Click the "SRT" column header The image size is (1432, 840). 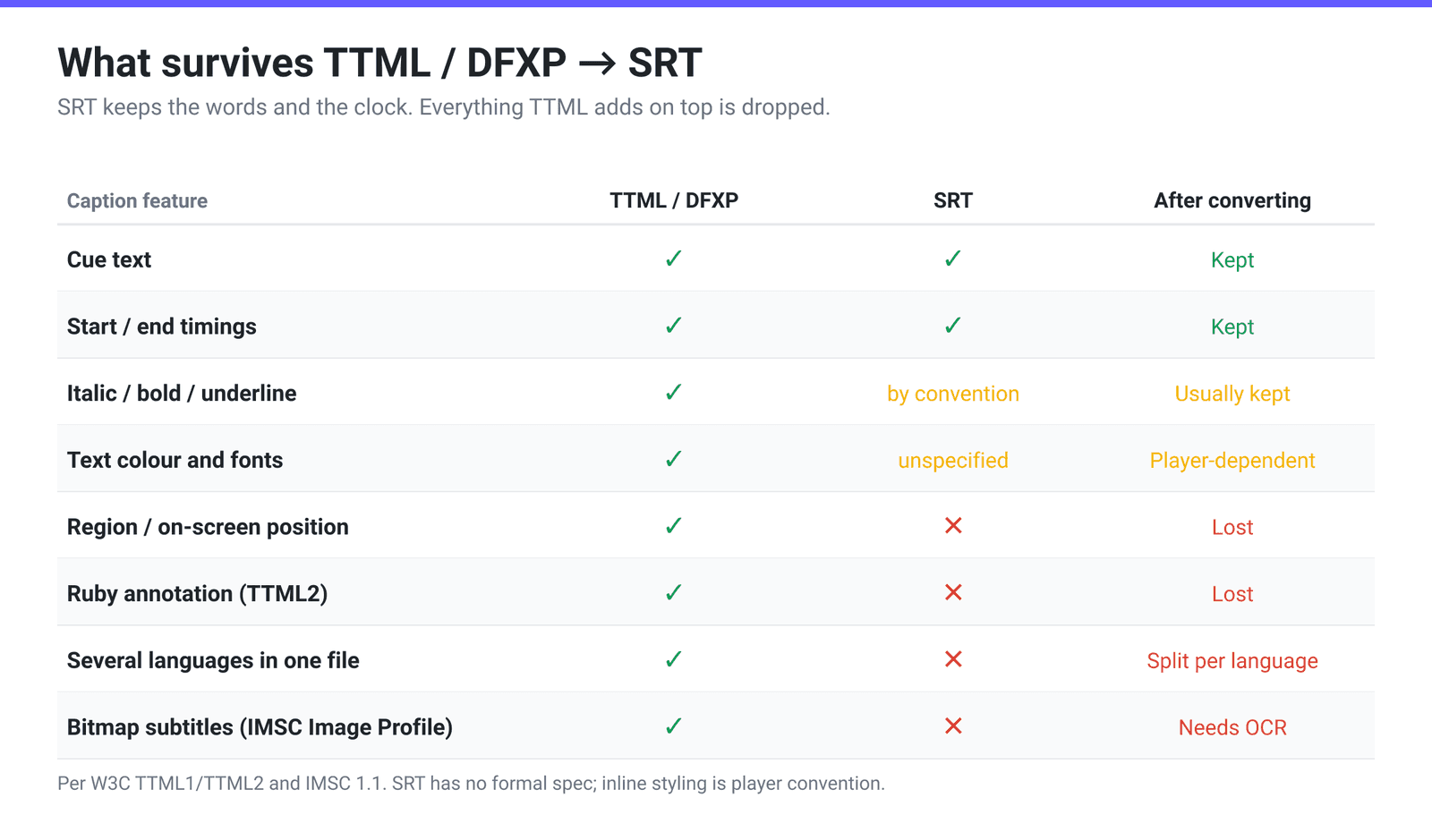point(953,200)
